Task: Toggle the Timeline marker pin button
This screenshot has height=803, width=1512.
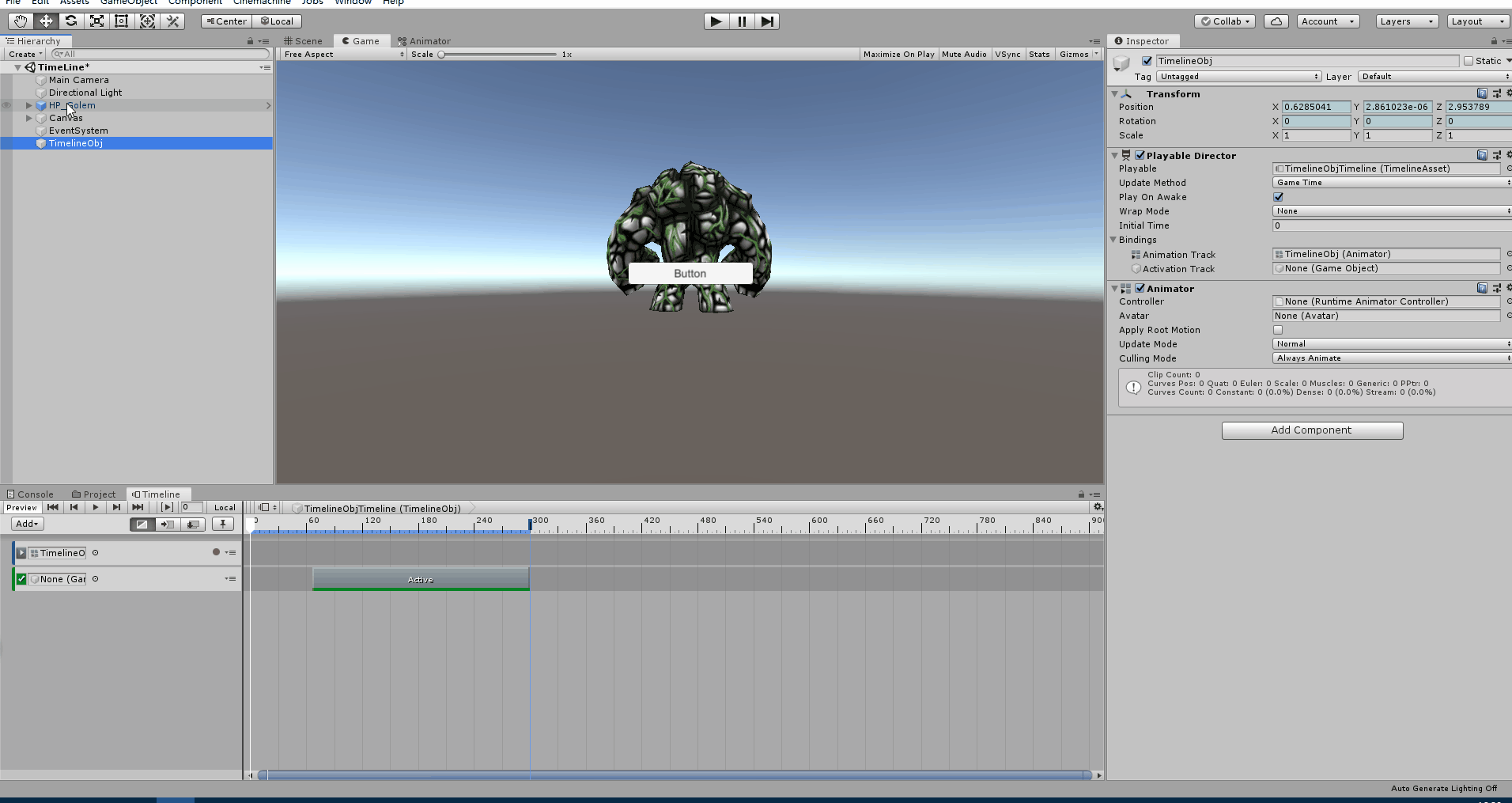Action: (223, 524)
